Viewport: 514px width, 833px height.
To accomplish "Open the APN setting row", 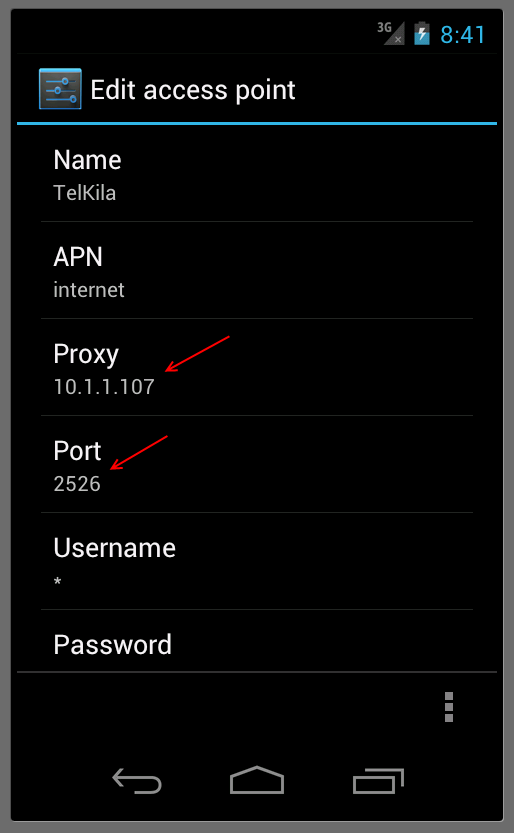I will click(x=257, y=270).
